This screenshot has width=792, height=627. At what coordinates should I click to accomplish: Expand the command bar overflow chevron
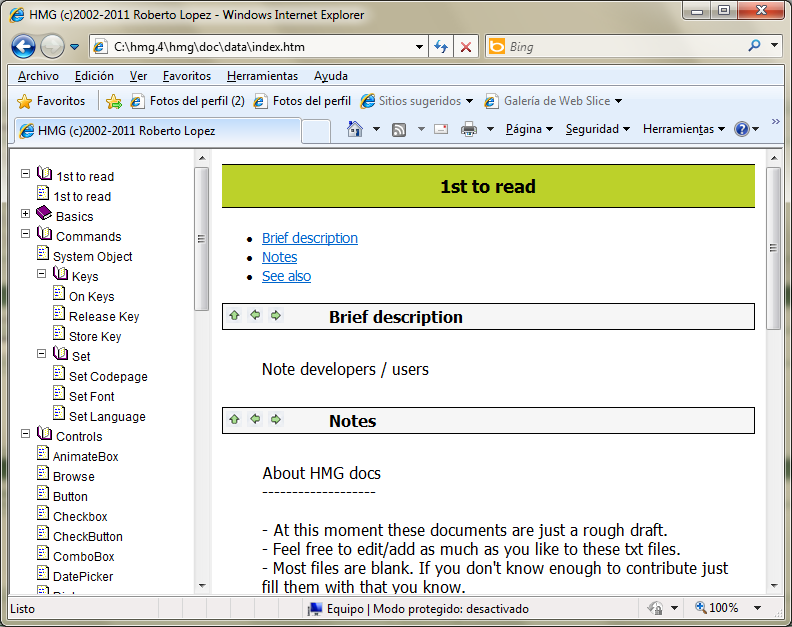point(776,121)
